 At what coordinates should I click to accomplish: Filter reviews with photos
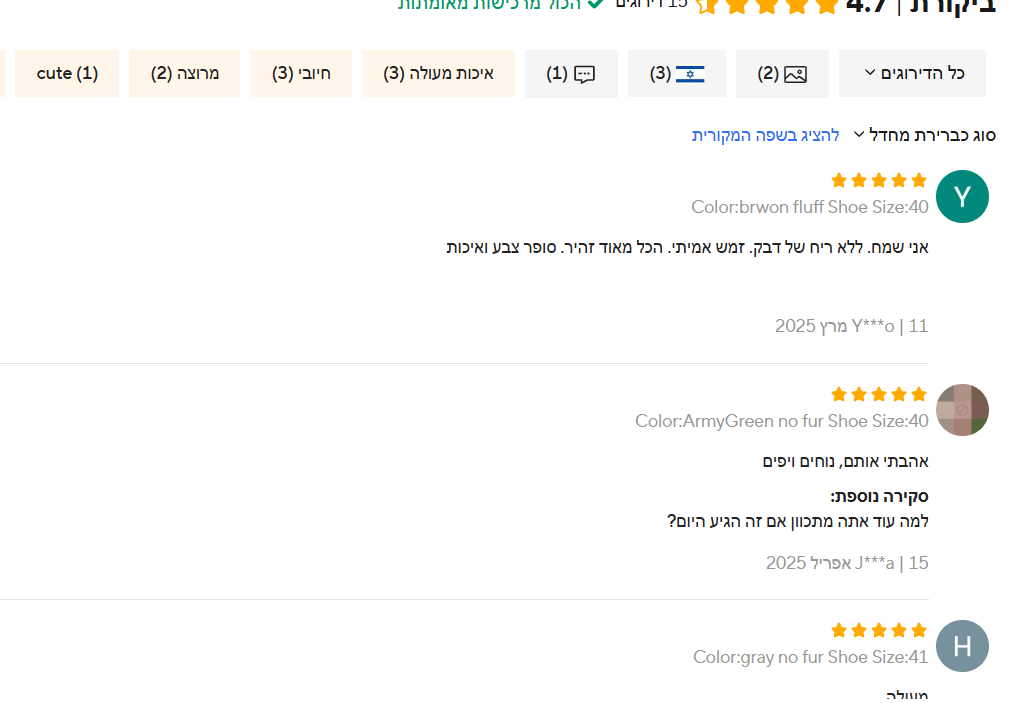pos(782,74)
